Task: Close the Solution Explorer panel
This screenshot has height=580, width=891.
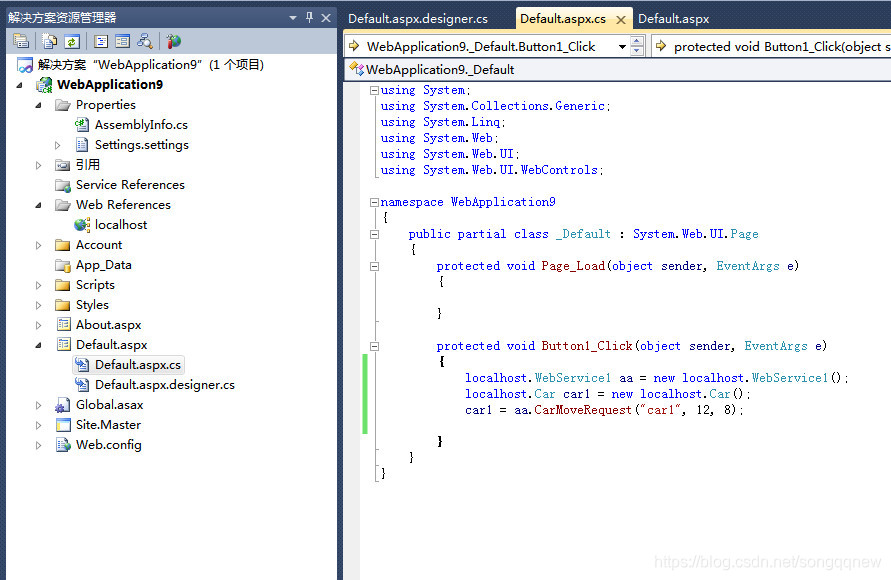Action: (x=326, y=18)
